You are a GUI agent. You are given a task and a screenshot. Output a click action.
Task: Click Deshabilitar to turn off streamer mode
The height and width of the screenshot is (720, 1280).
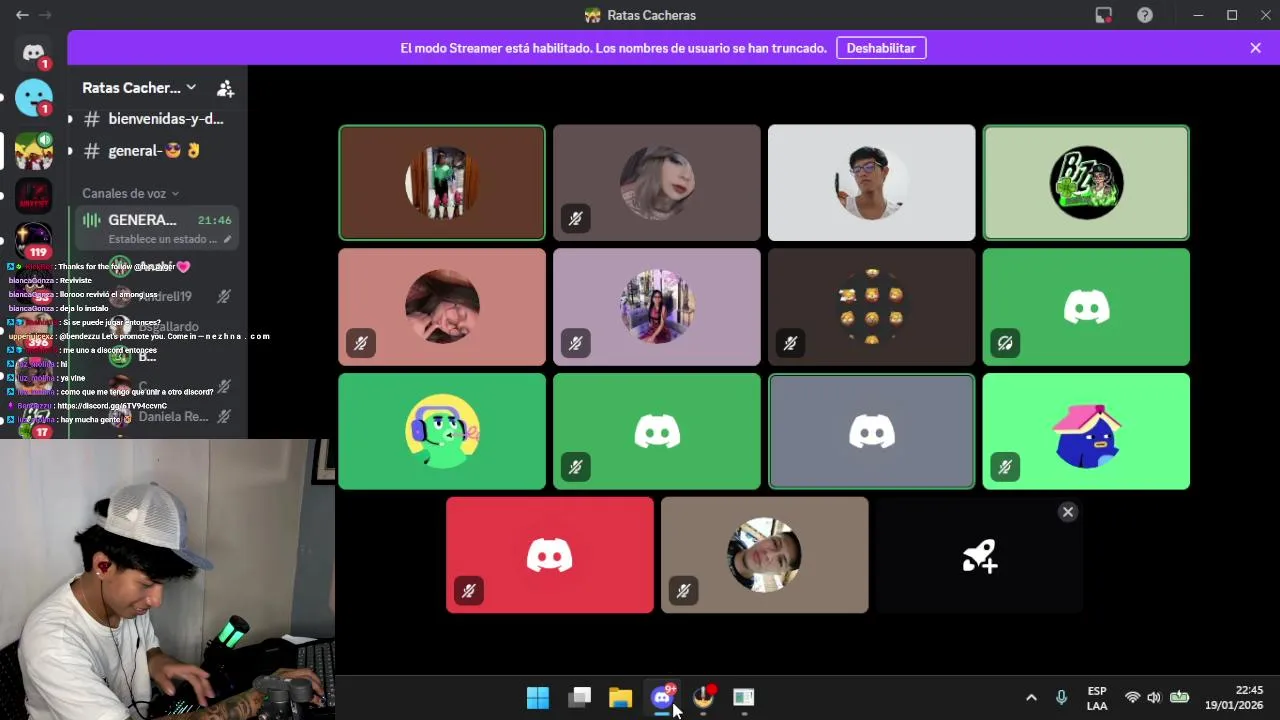[x=881, y=48]
